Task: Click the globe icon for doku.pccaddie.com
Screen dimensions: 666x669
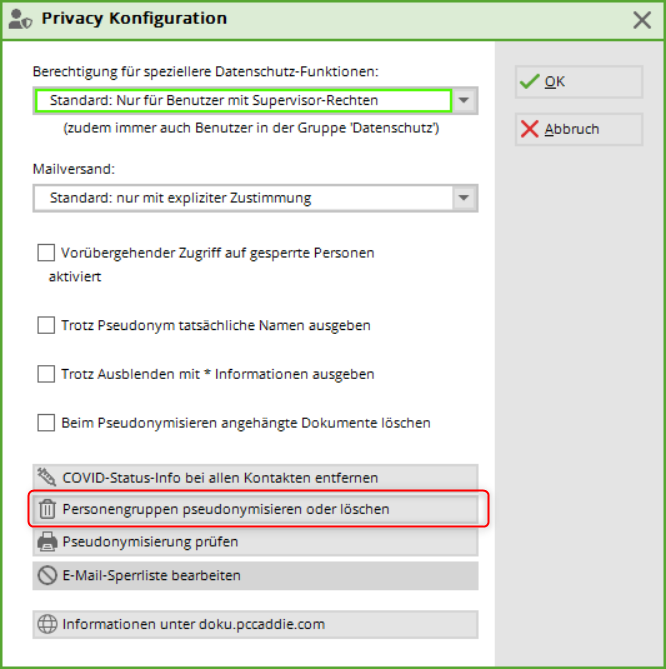Action: (47, 624)
